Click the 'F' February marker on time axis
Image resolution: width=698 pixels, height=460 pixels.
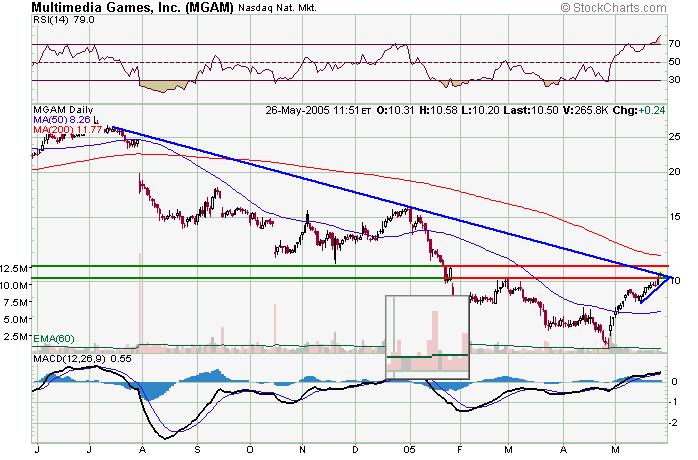tap(460, 450)
